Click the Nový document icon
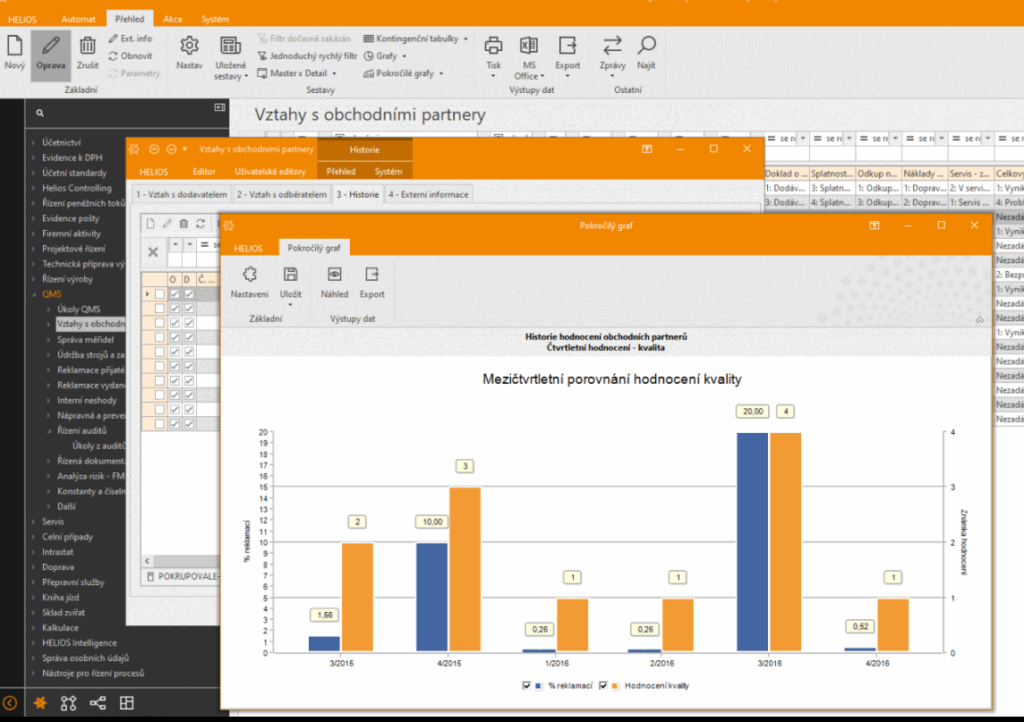Image resolution: width=1024 pixels, height=722 pixels. click(x=14, y=46)
